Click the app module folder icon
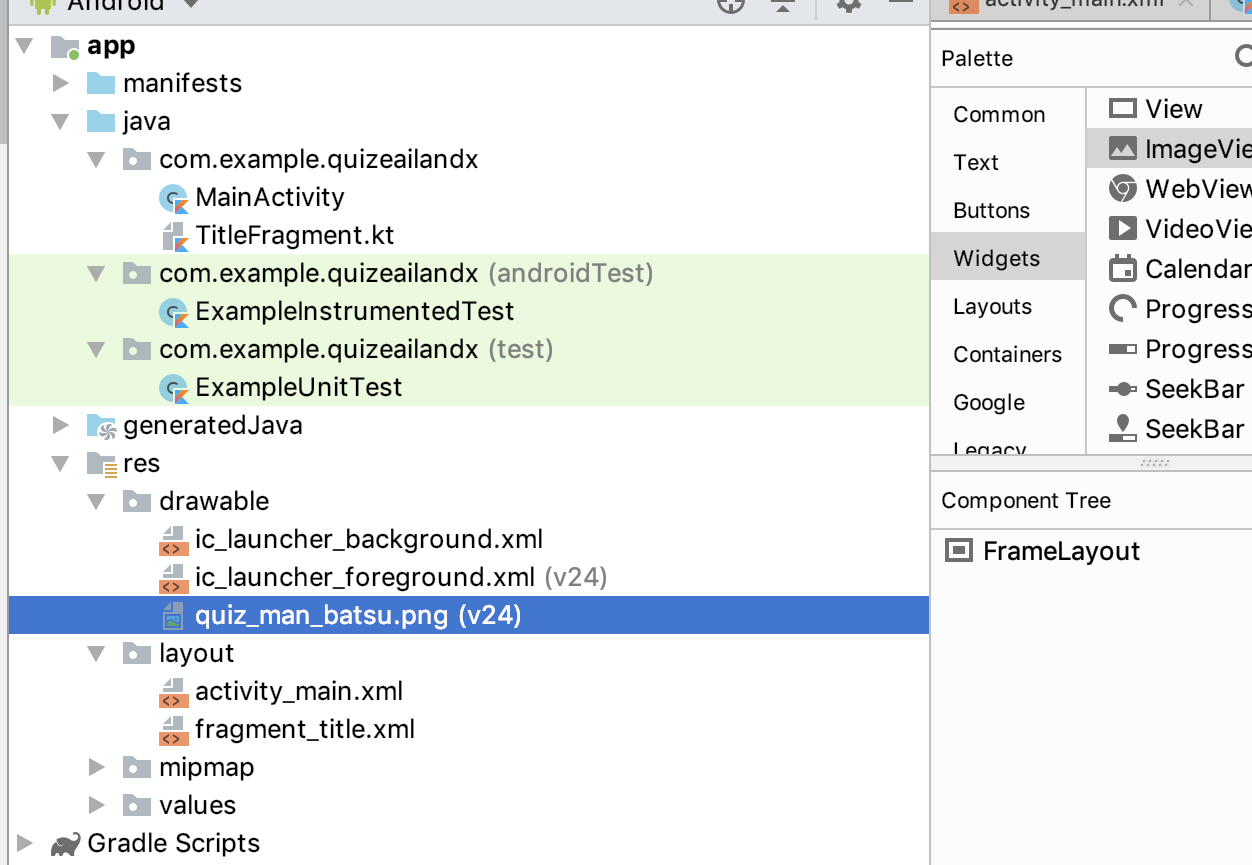Image resolution: width=1252 pixels, height=865 pixels. tap(65, 46)
